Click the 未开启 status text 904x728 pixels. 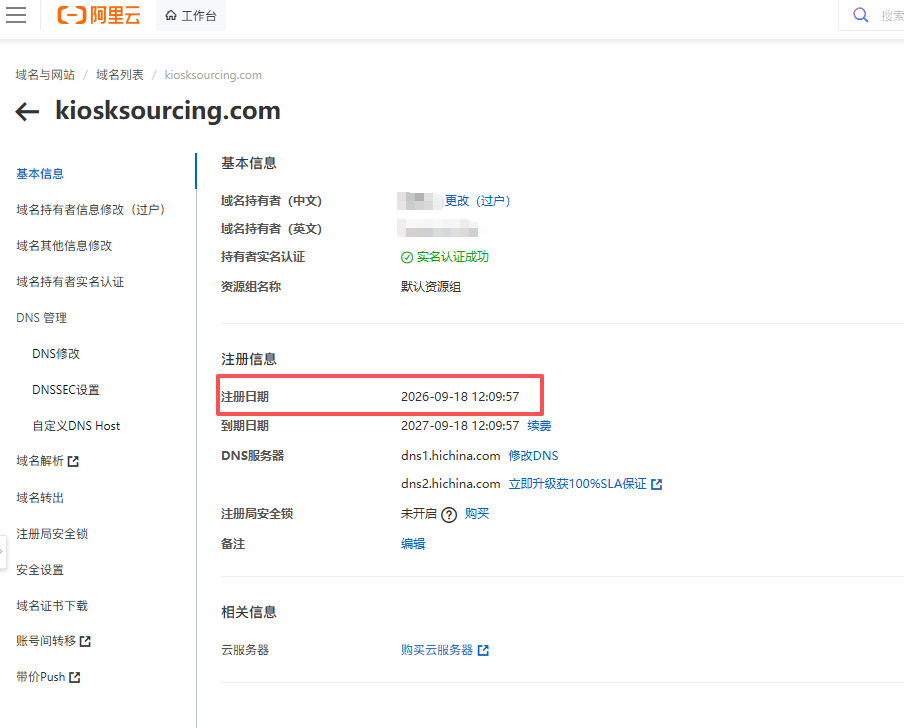pos(419,514)
